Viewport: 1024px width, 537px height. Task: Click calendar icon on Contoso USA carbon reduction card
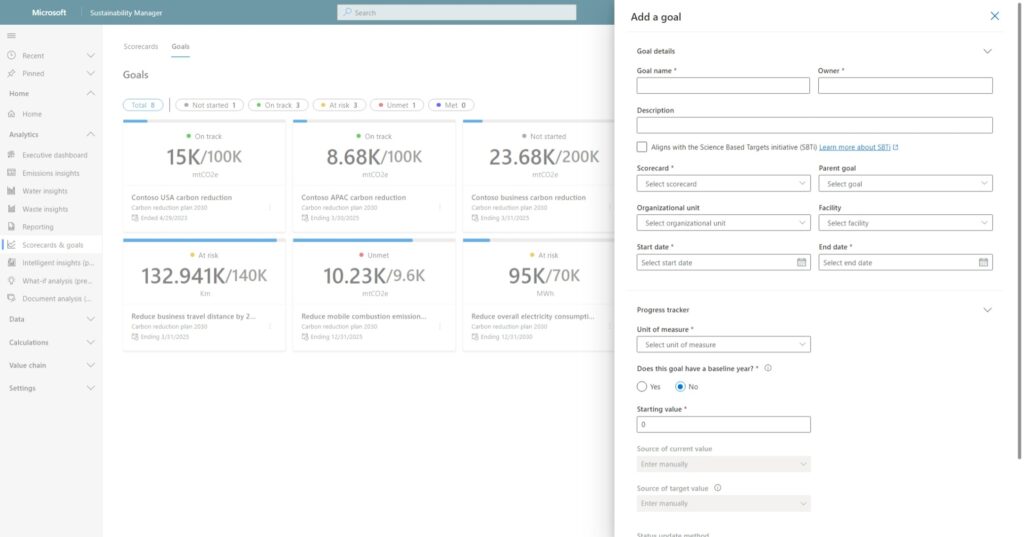pos(135,218)
